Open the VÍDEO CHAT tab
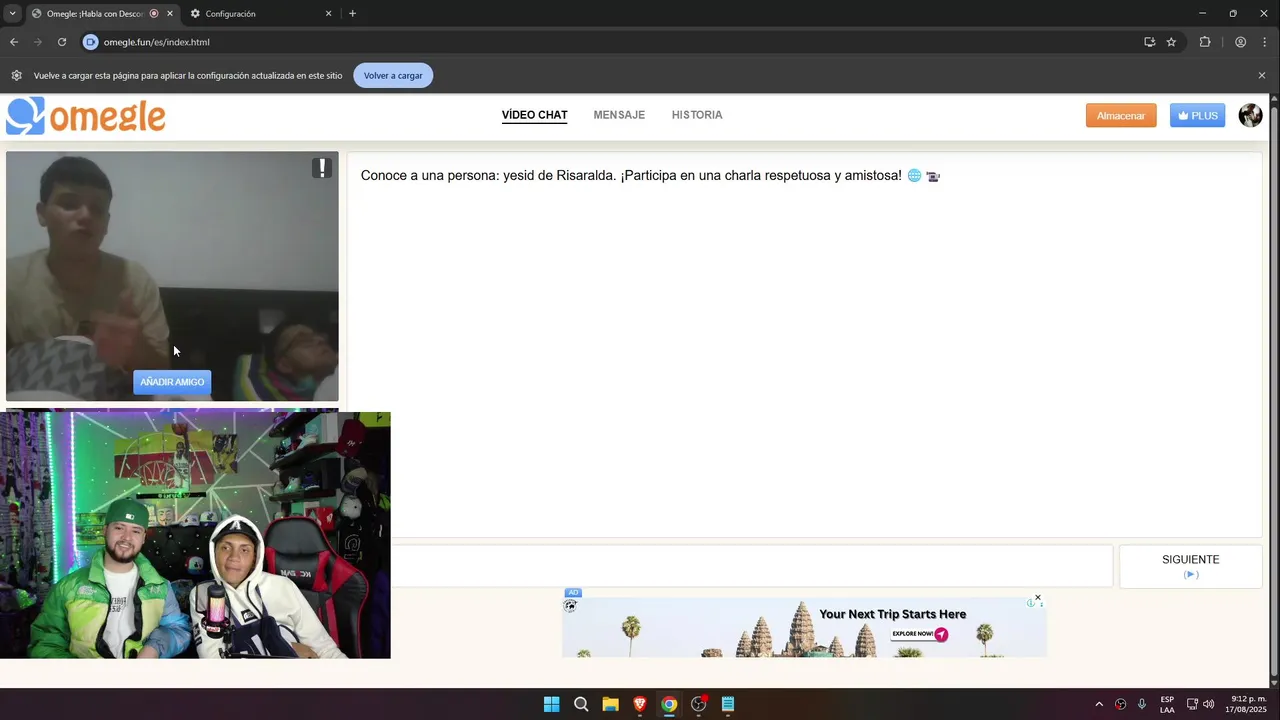Screen dimensions: 1280x720 (x=534, y=115)
